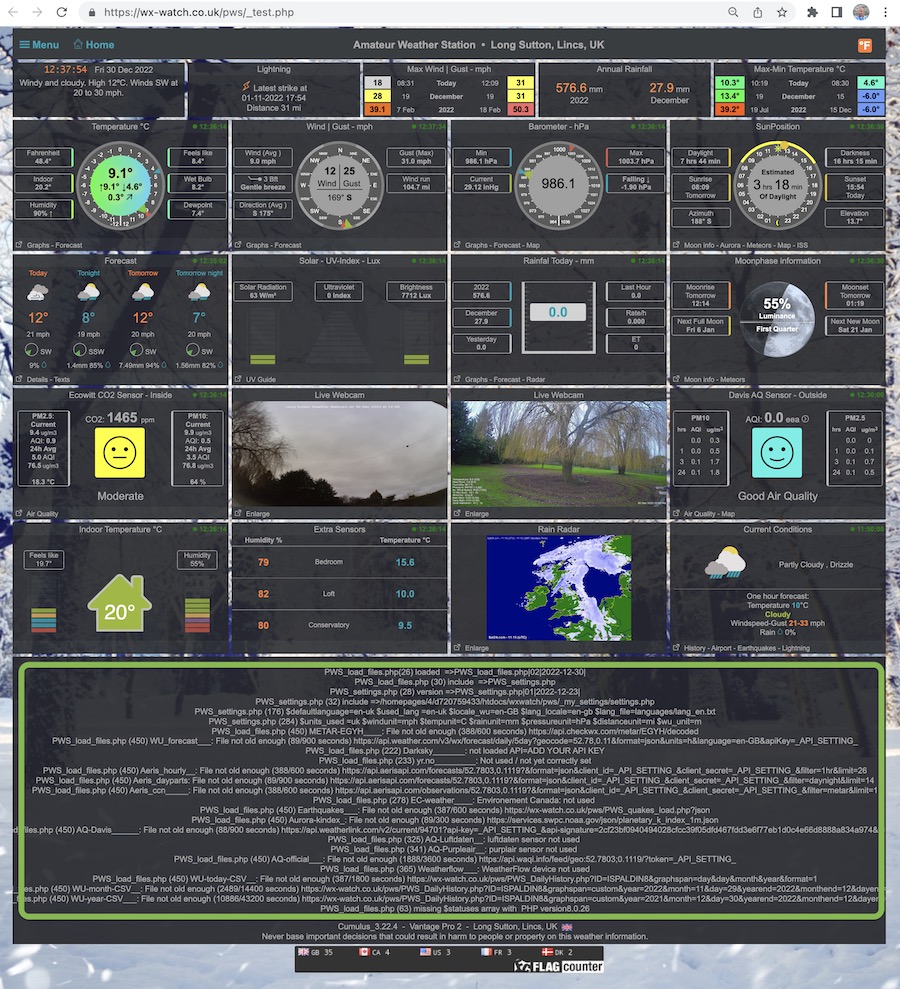Click the barometer dial showing 986.1
The image size is (900, 989).
[x=558, y=185]
